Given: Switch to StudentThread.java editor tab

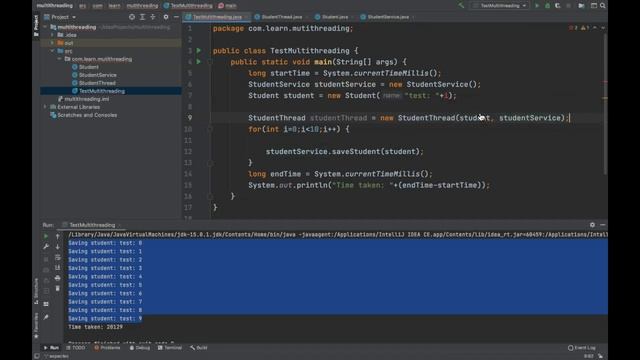Looking at the screenshot, I should point(279,17).
